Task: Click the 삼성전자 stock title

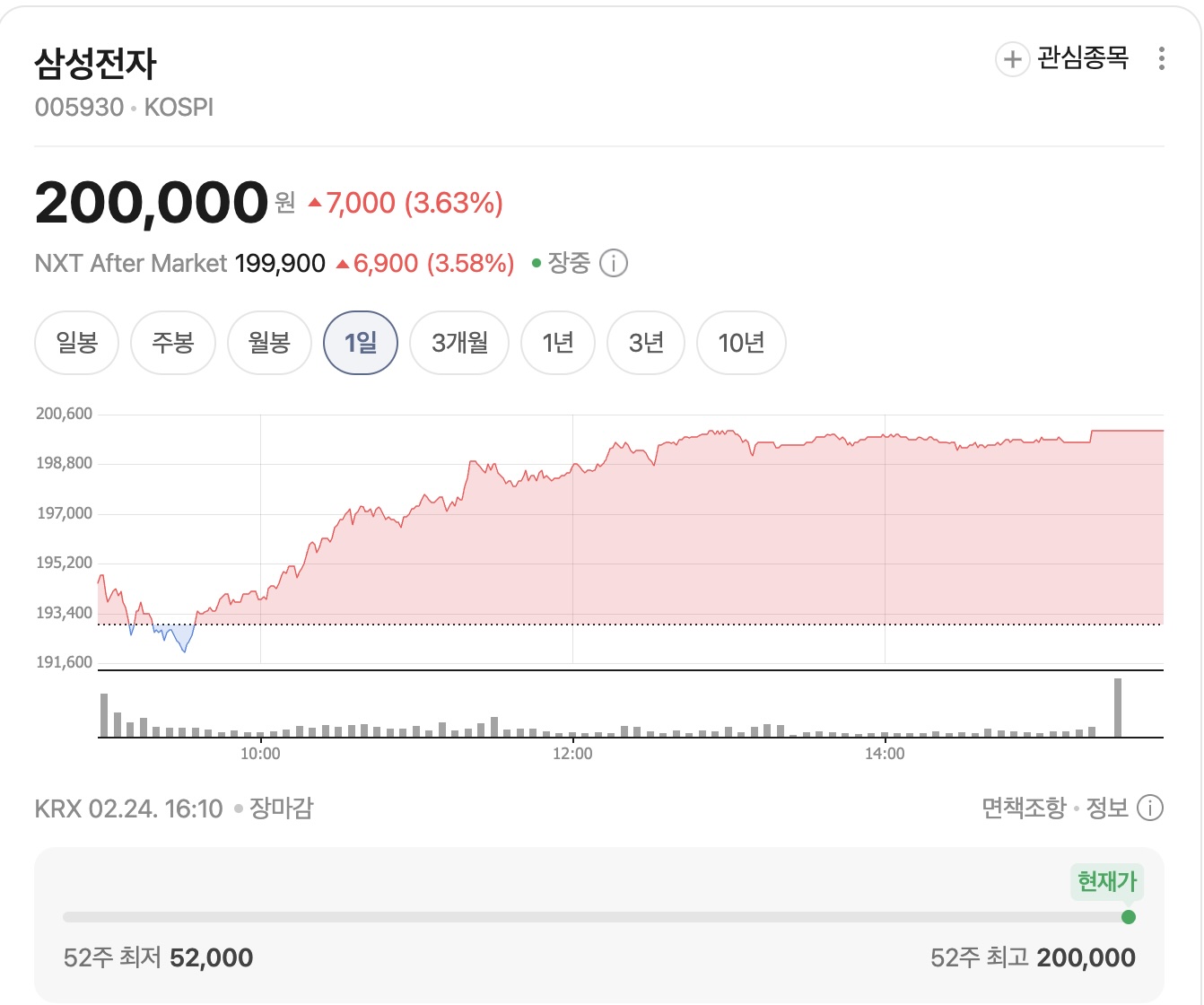Action: [x=95, y=64]
